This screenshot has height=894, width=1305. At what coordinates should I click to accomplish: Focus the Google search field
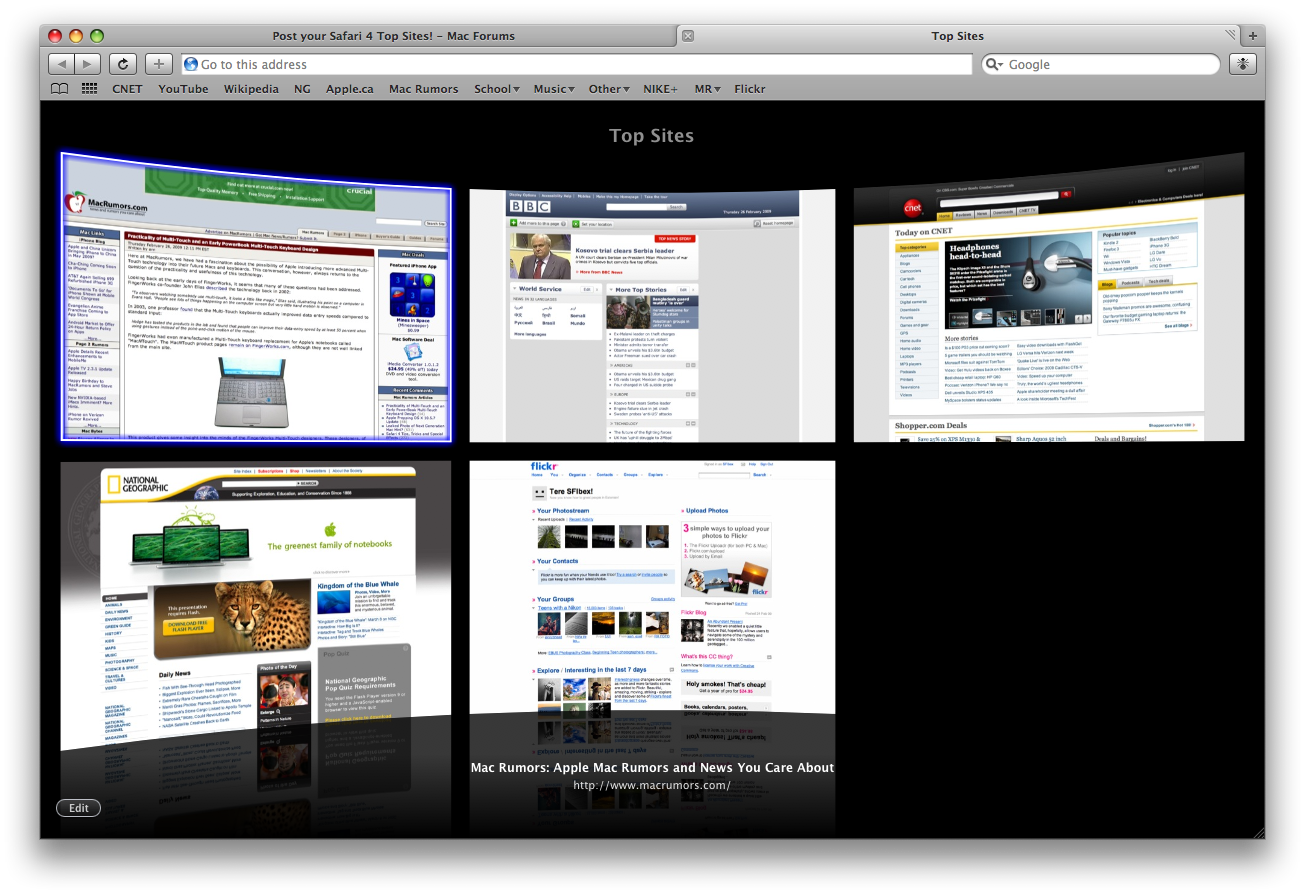[x=1100, y=64]
